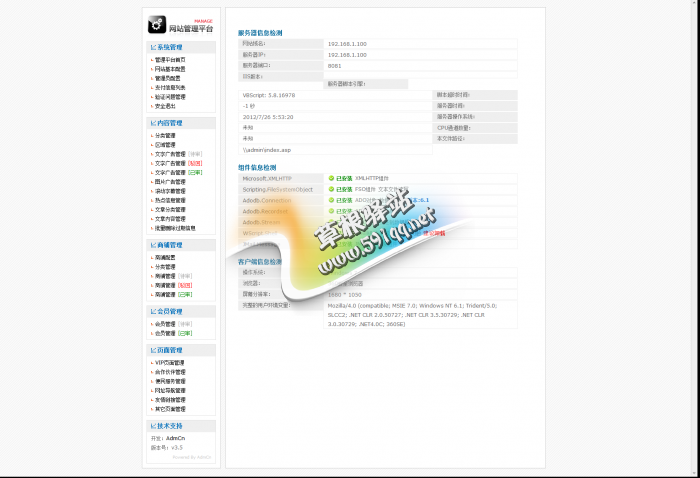Click 192.168.1.100 in the 服务器IP row

point(347,55)
